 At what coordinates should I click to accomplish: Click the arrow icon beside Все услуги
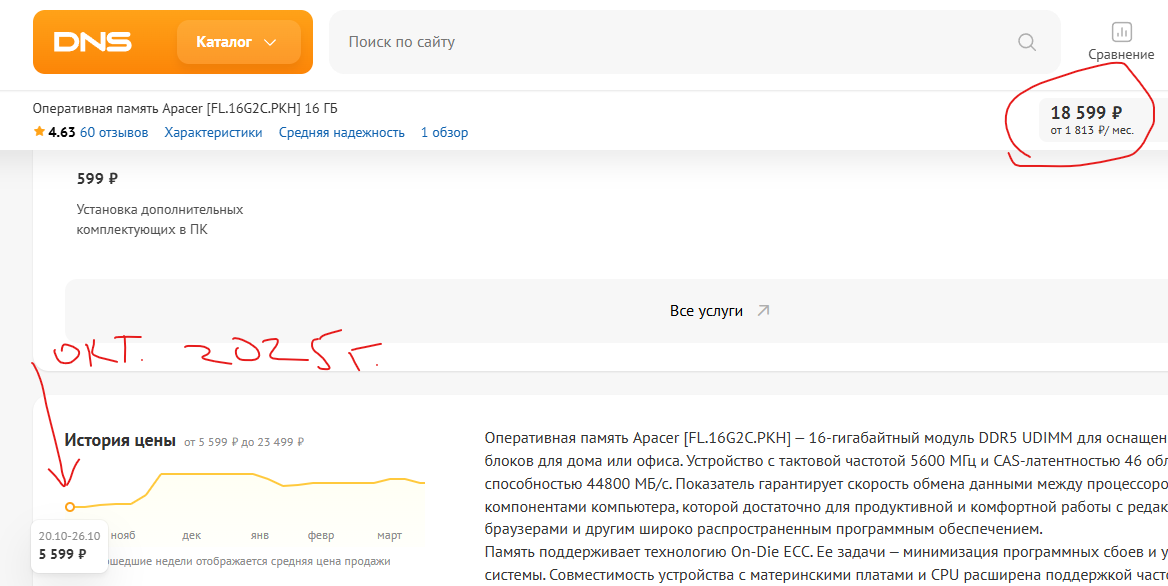(762, 310)
